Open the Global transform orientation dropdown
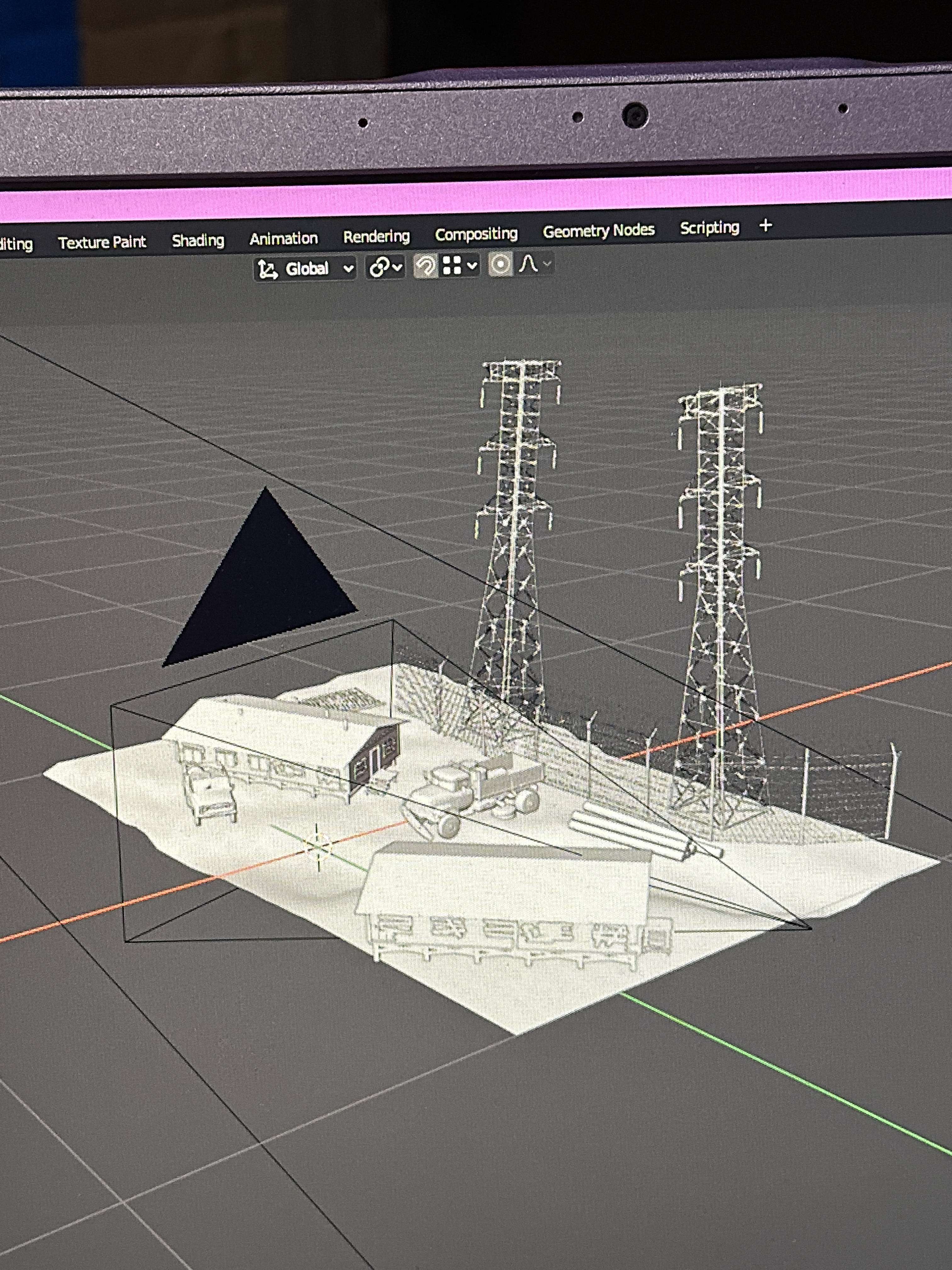Screen dimensions: 952x1270 pos(305,268)
